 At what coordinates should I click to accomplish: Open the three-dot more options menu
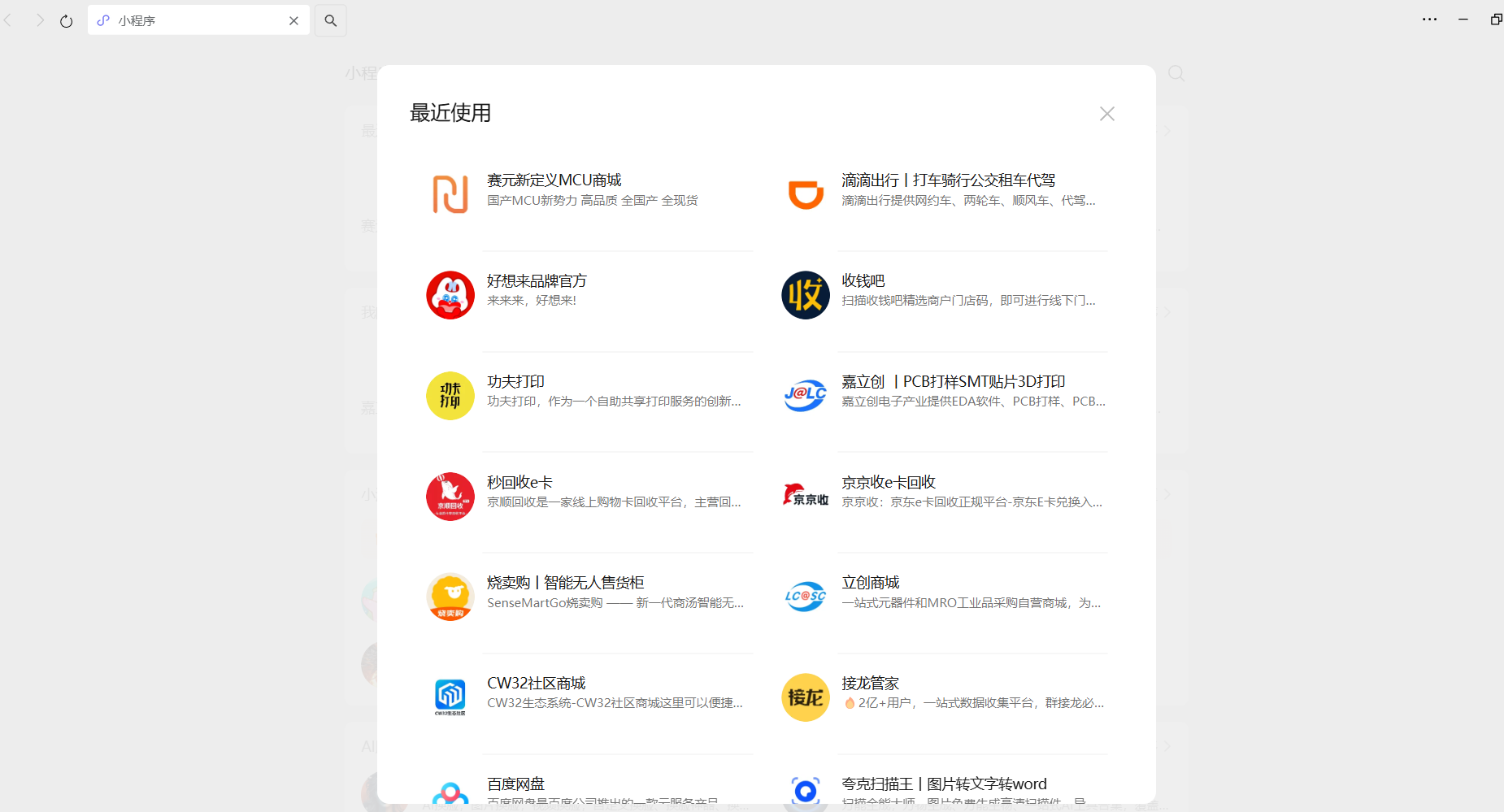coord(1429,20)
